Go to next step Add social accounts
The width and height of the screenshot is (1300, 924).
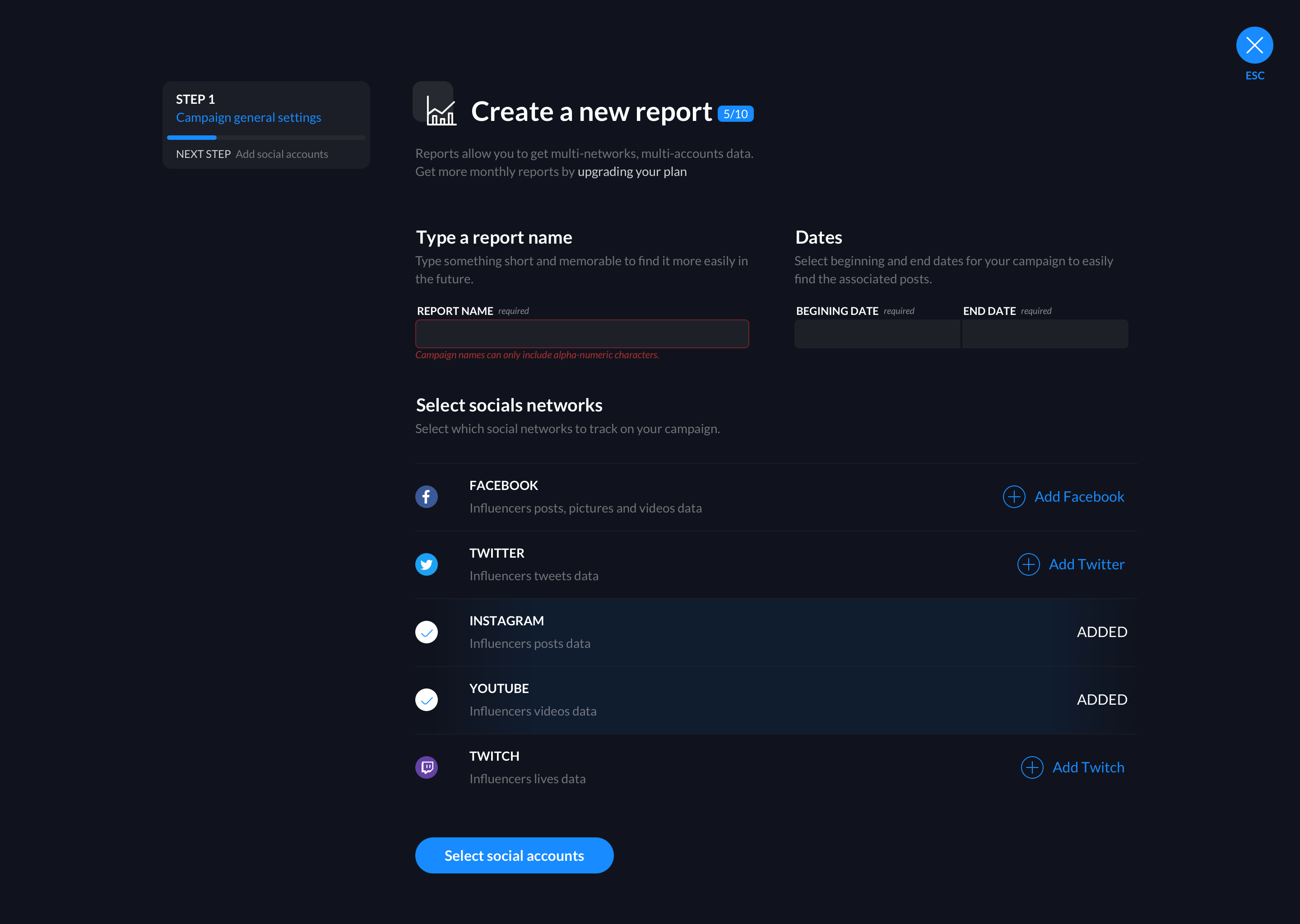[x=281, y=154]
